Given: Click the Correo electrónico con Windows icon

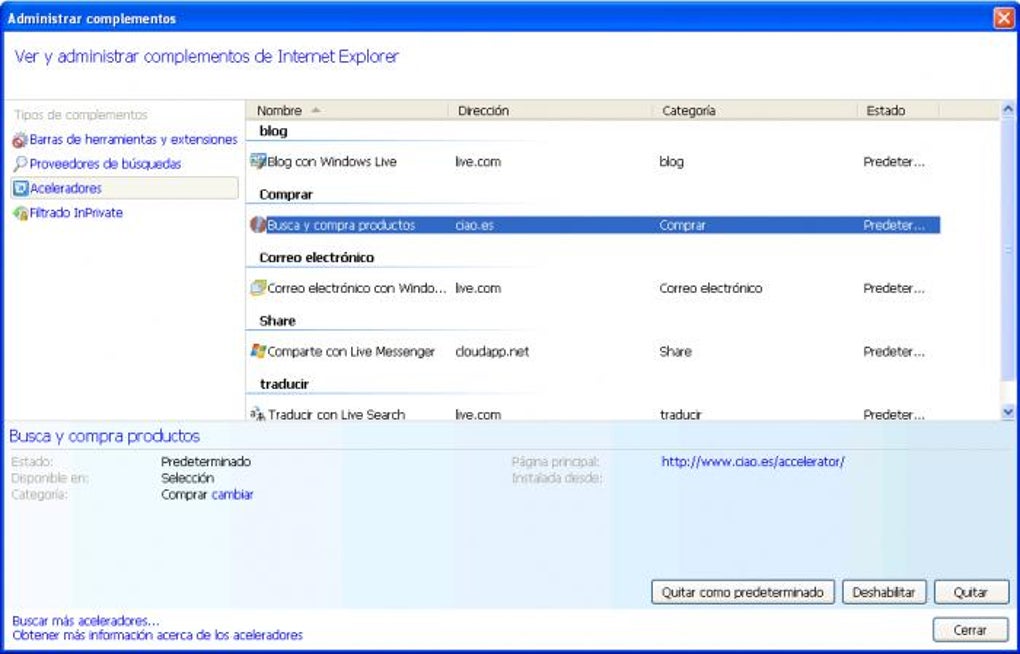Looking at the screenshot, I should [258, 288].
